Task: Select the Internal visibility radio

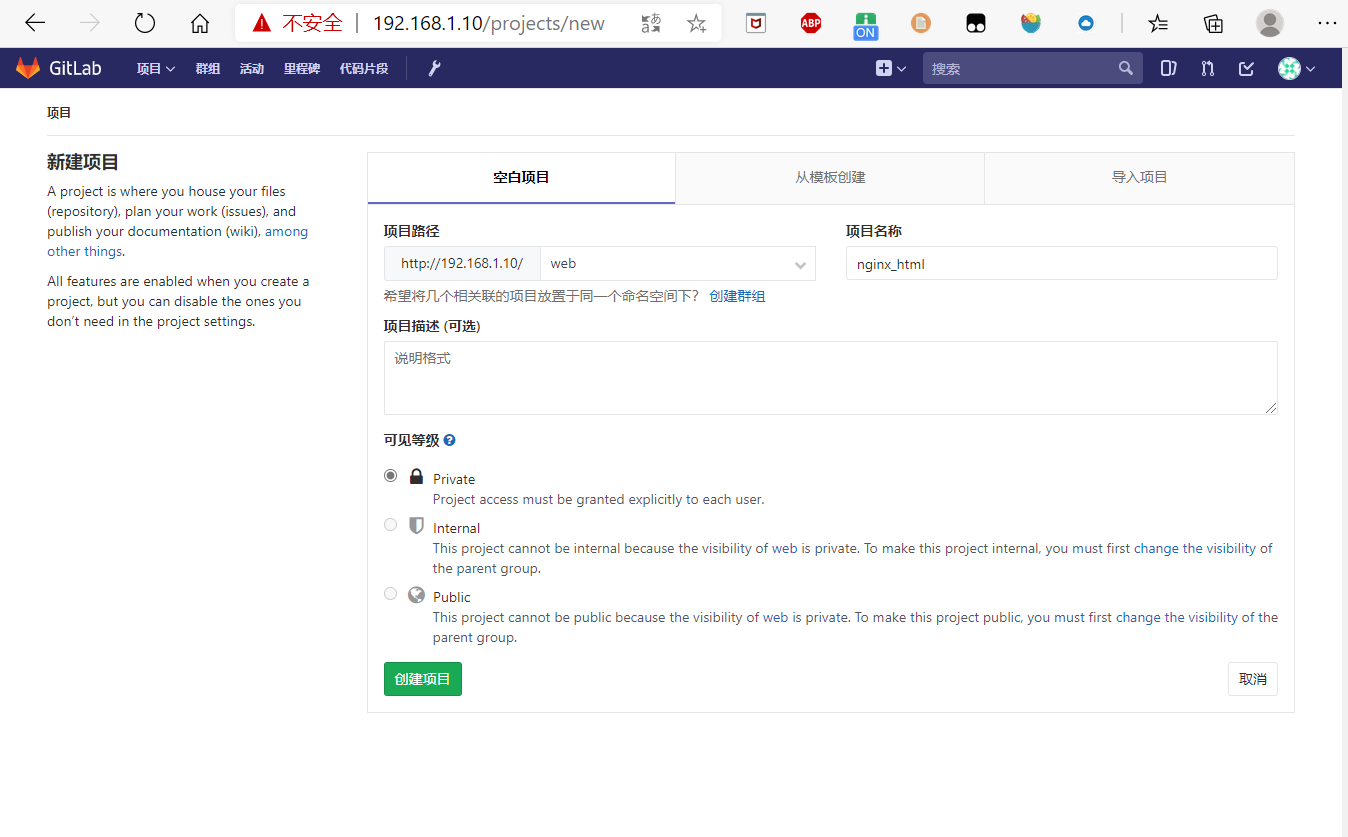Action: [x=391, y=525]
